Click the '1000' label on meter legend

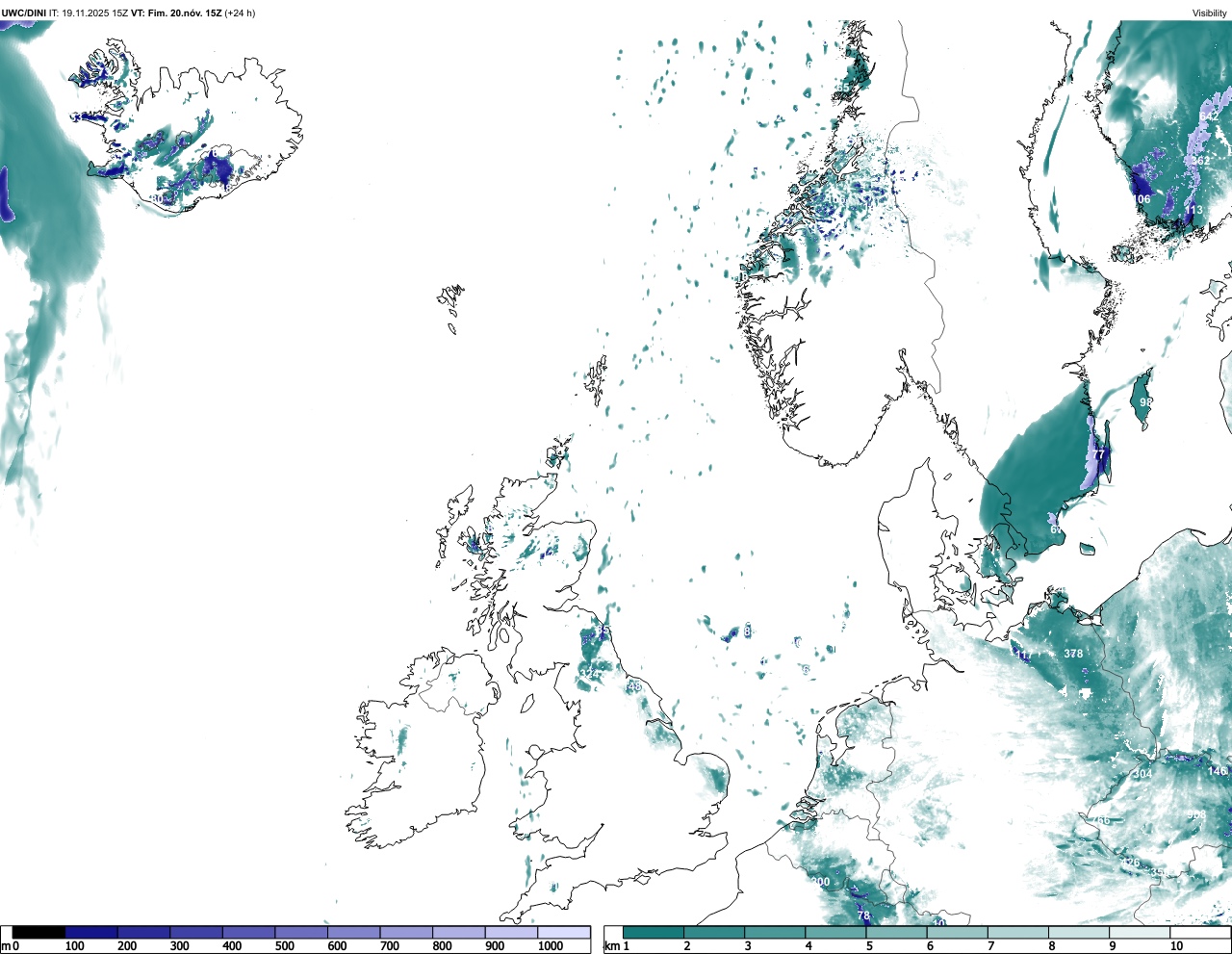pos(551,946)
